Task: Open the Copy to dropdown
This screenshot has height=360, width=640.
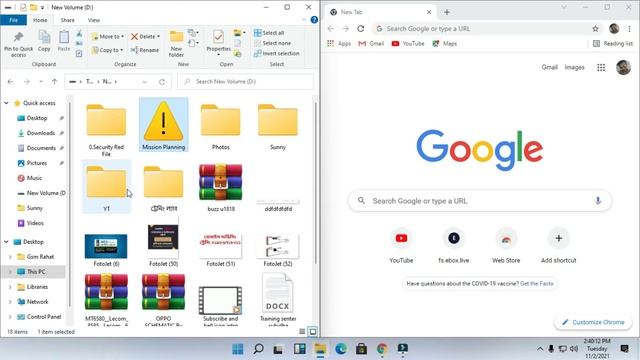Action: pos(107,50)
